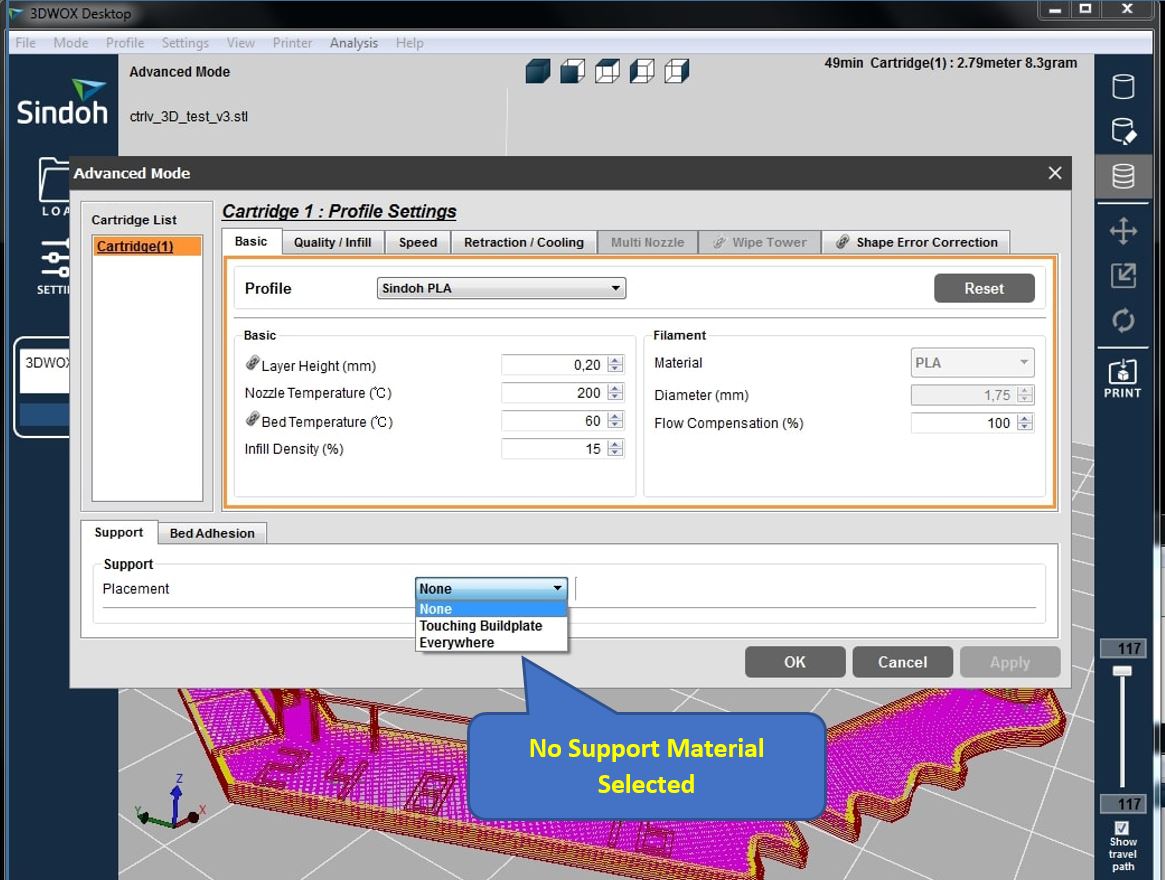Click the Apply button
Viewport: 1165px width, 880px height.
(1010, 661)
